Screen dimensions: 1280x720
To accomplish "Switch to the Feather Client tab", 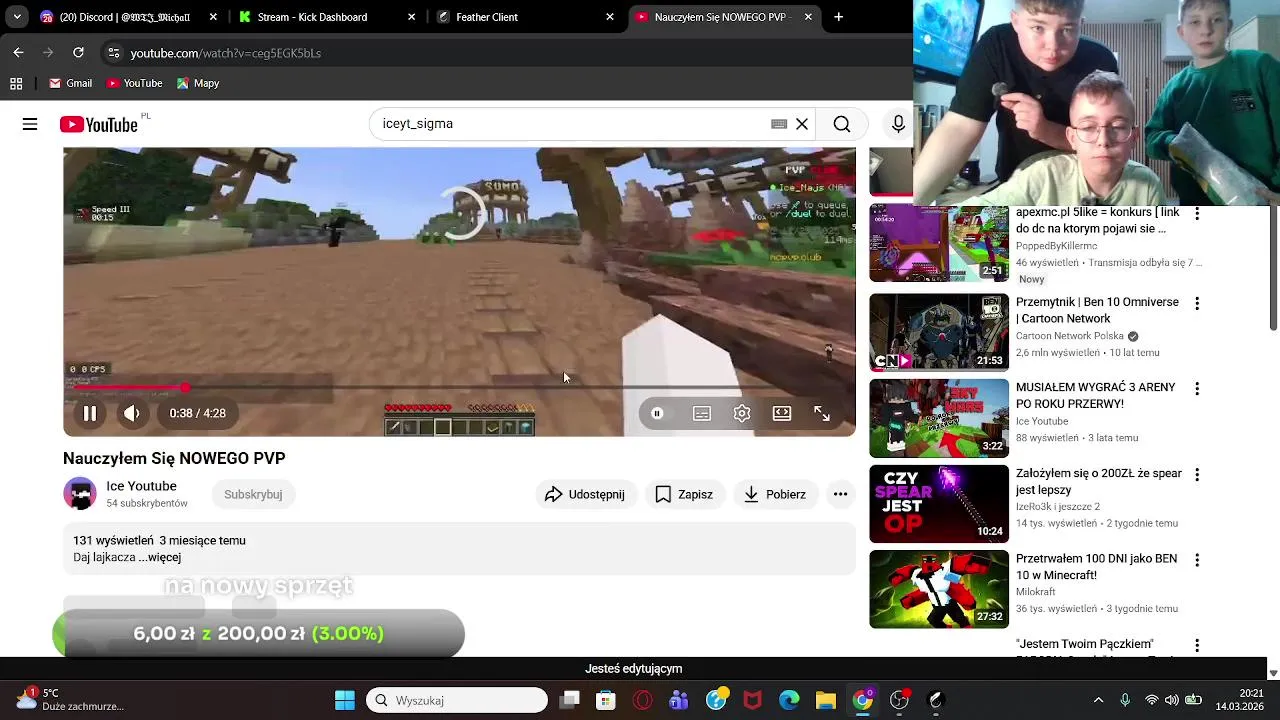I will [525, 17].
